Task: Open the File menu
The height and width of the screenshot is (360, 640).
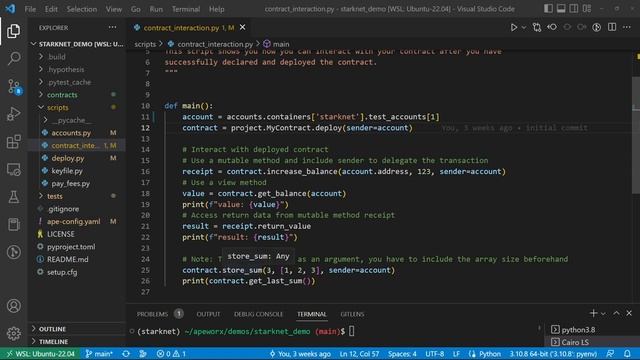Action: point(30,9)
